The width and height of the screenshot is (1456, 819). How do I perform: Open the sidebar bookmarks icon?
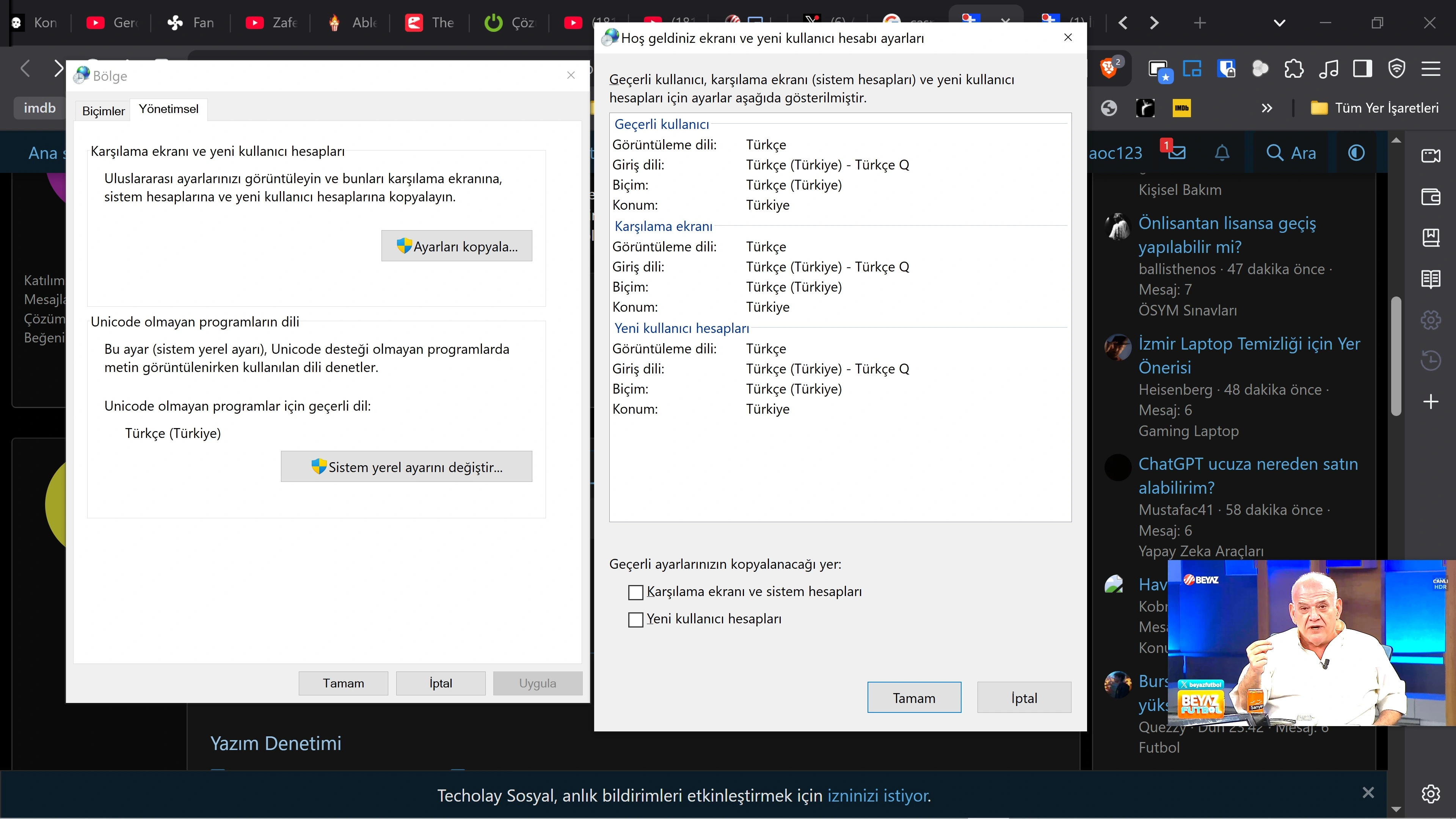click(1431, 237)
